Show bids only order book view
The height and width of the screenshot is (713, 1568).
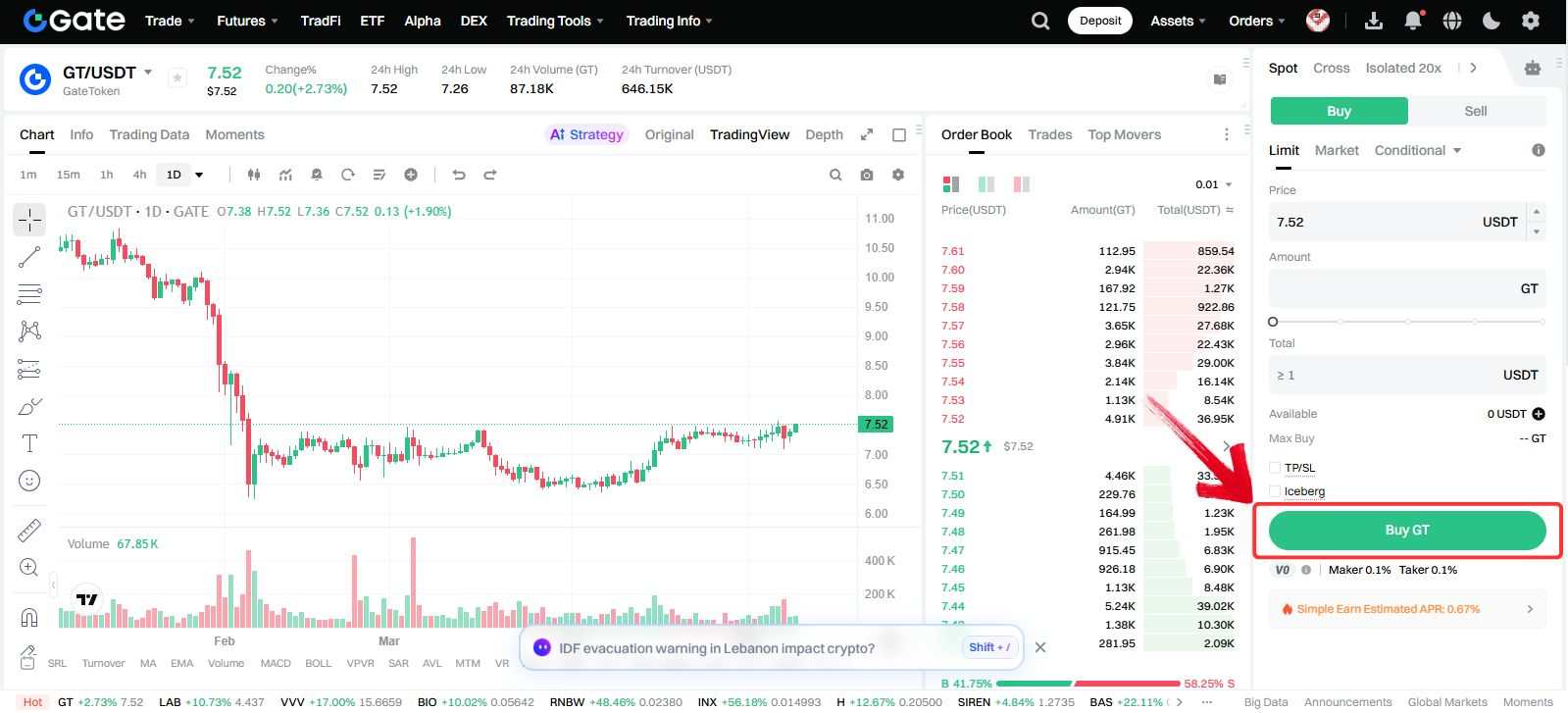point(986,184)
